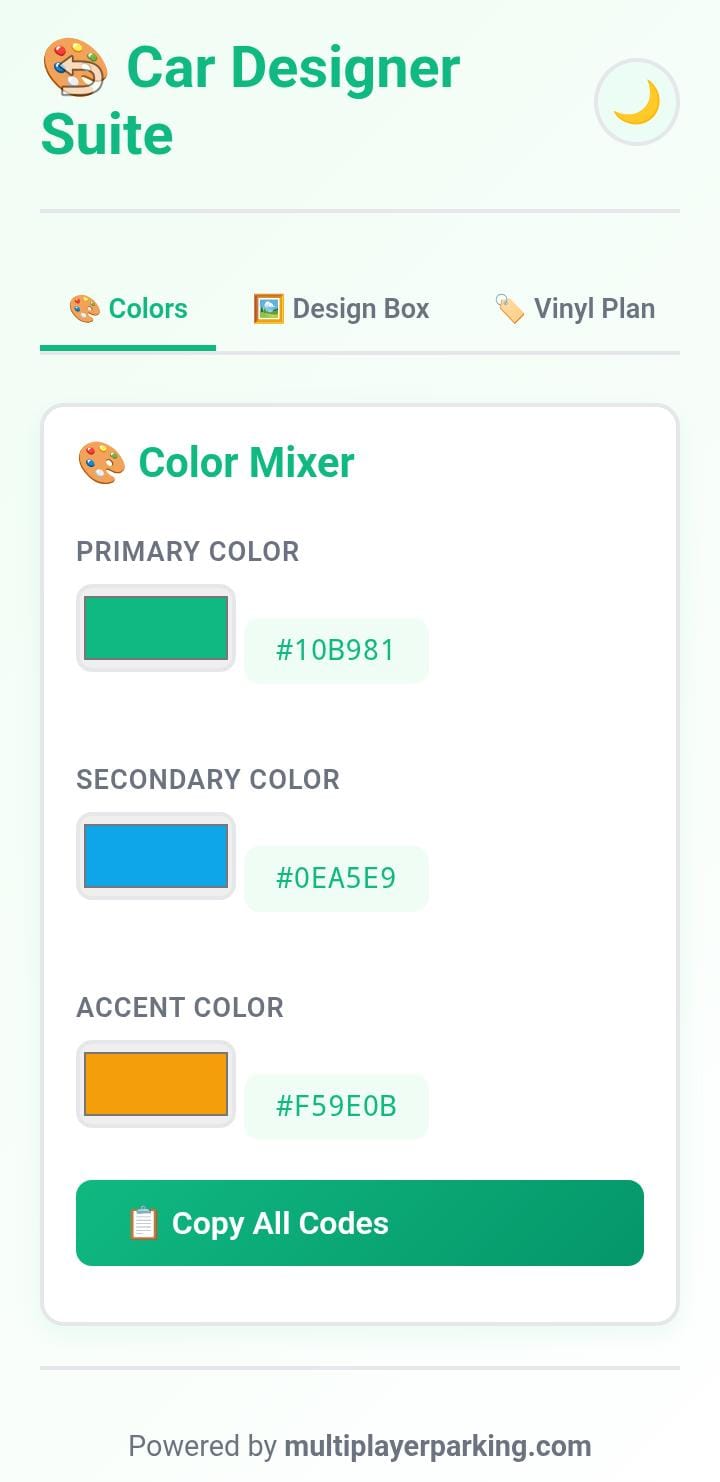The image size is (720, 1482).
Task: Open the green primary color picker
Action: click(156, 628)
